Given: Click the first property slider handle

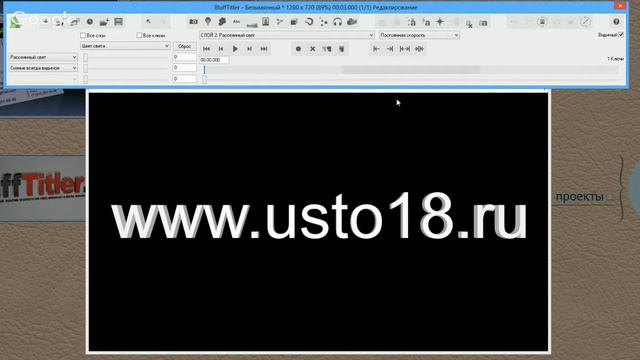Looking at the screenshot, I should point(85,58).
